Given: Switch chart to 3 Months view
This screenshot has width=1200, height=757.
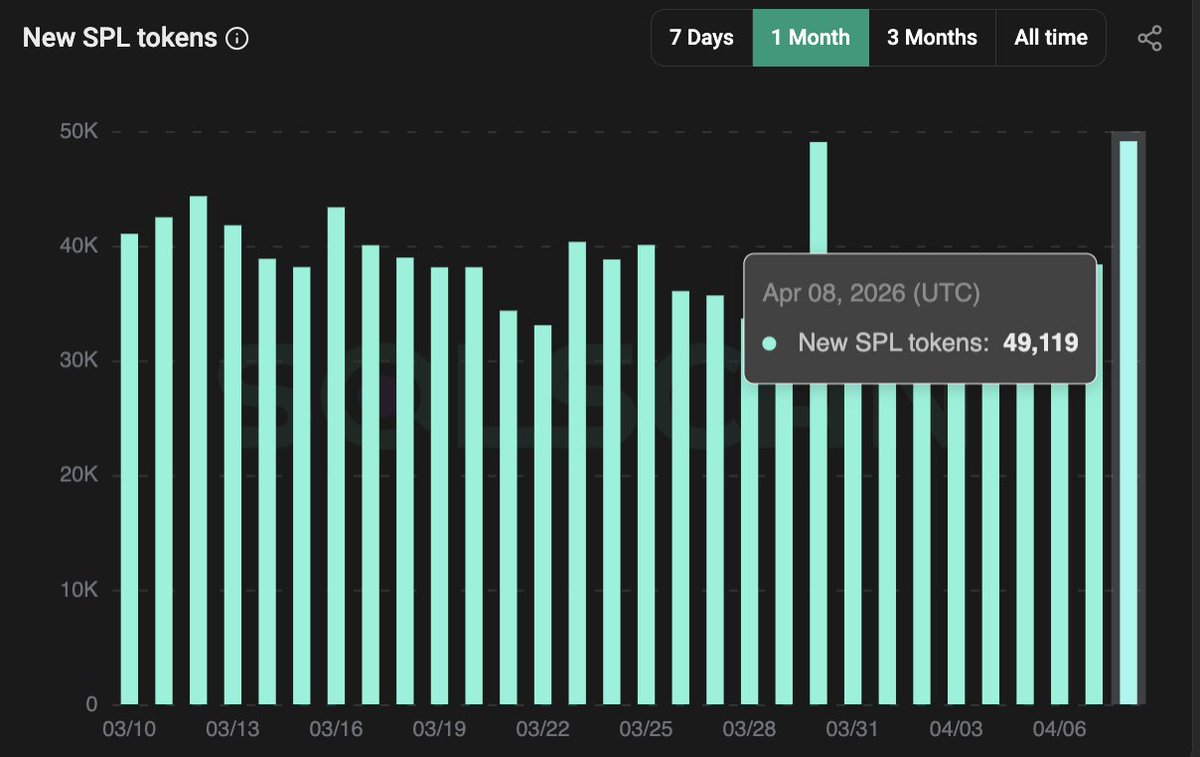Looking at the screenshot, I should click(x=932, y=38).
